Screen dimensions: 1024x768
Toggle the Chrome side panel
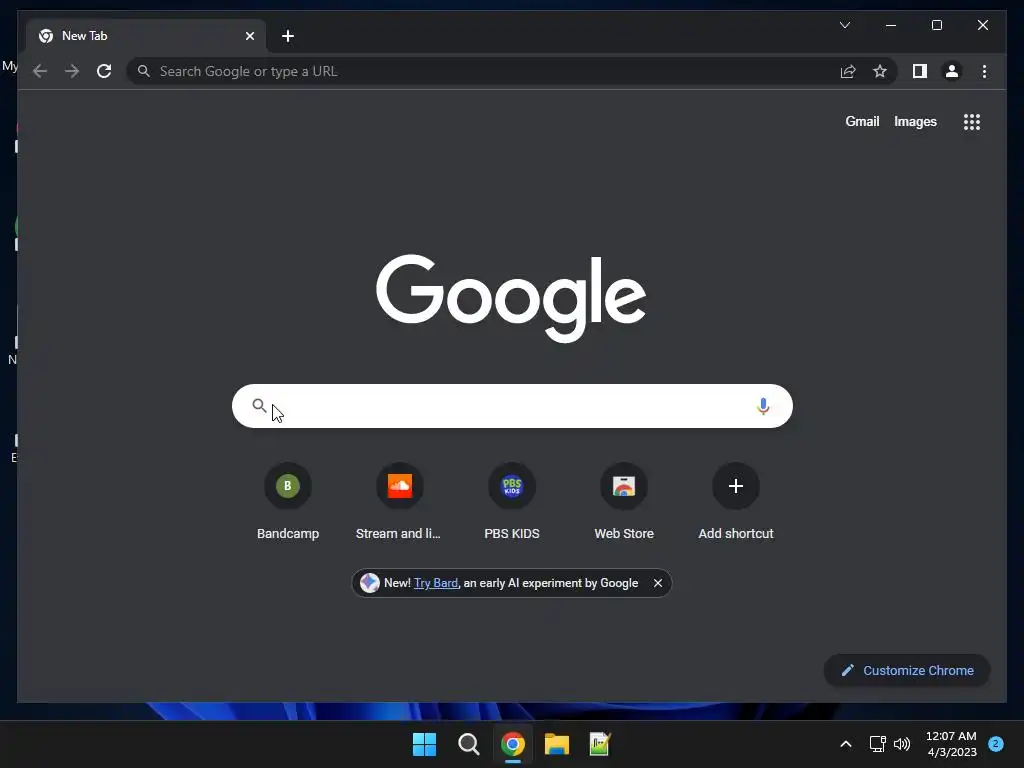(920, 71)
